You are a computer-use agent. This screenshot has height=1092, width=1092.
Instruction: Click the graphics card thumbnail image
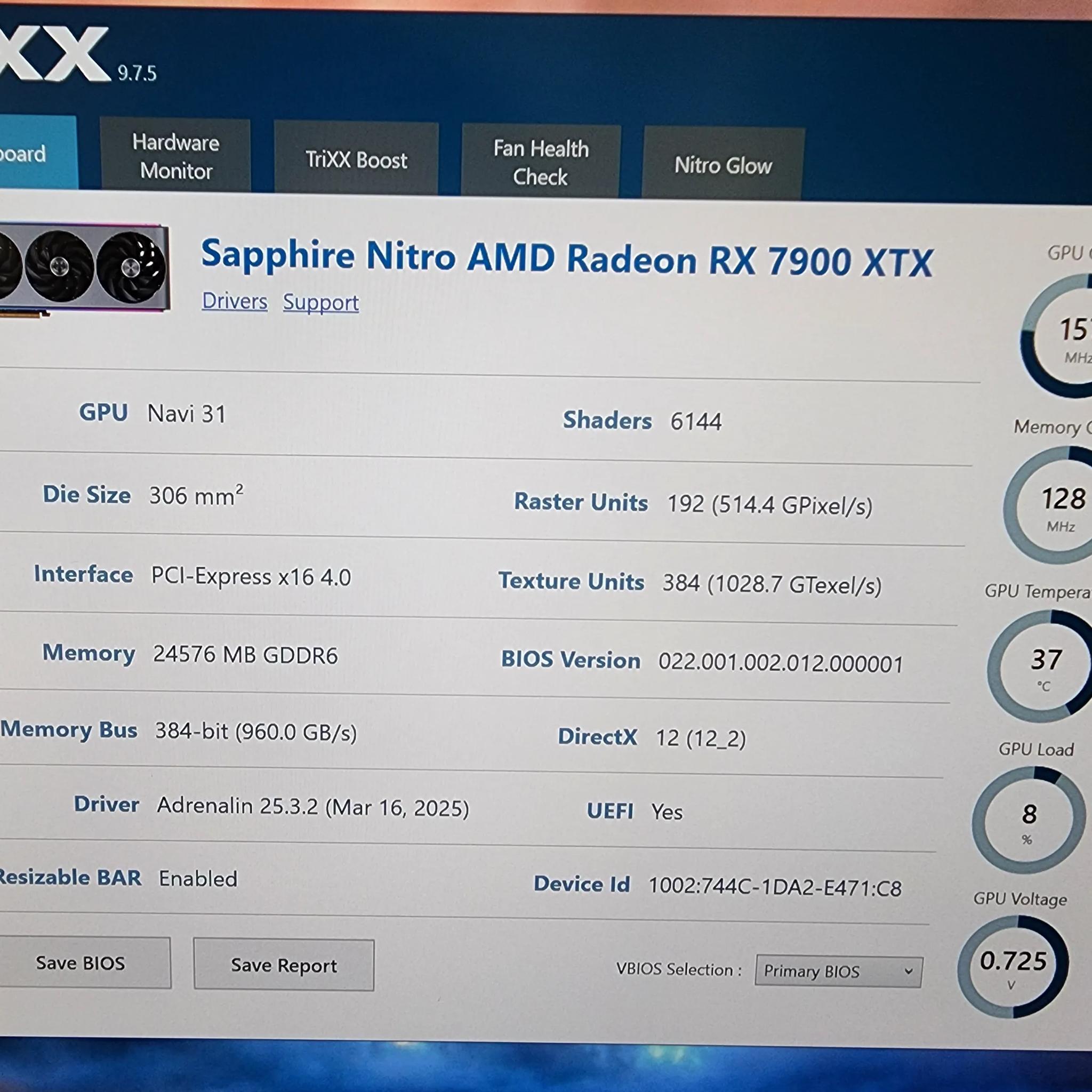click(x=84, y=270)
